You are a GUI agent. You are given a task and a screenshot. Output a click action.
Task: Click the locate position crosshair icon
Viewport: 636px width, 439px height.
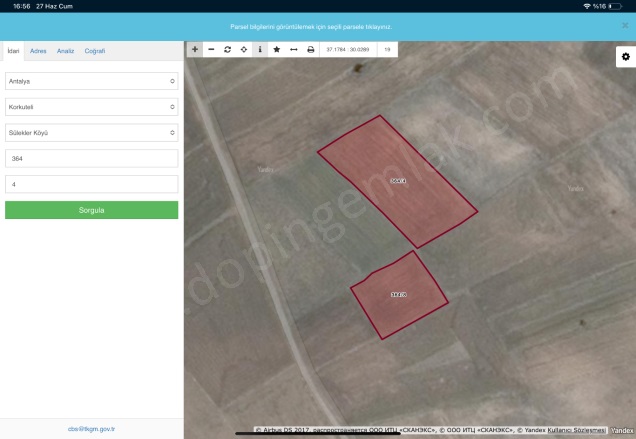(244, 49)
